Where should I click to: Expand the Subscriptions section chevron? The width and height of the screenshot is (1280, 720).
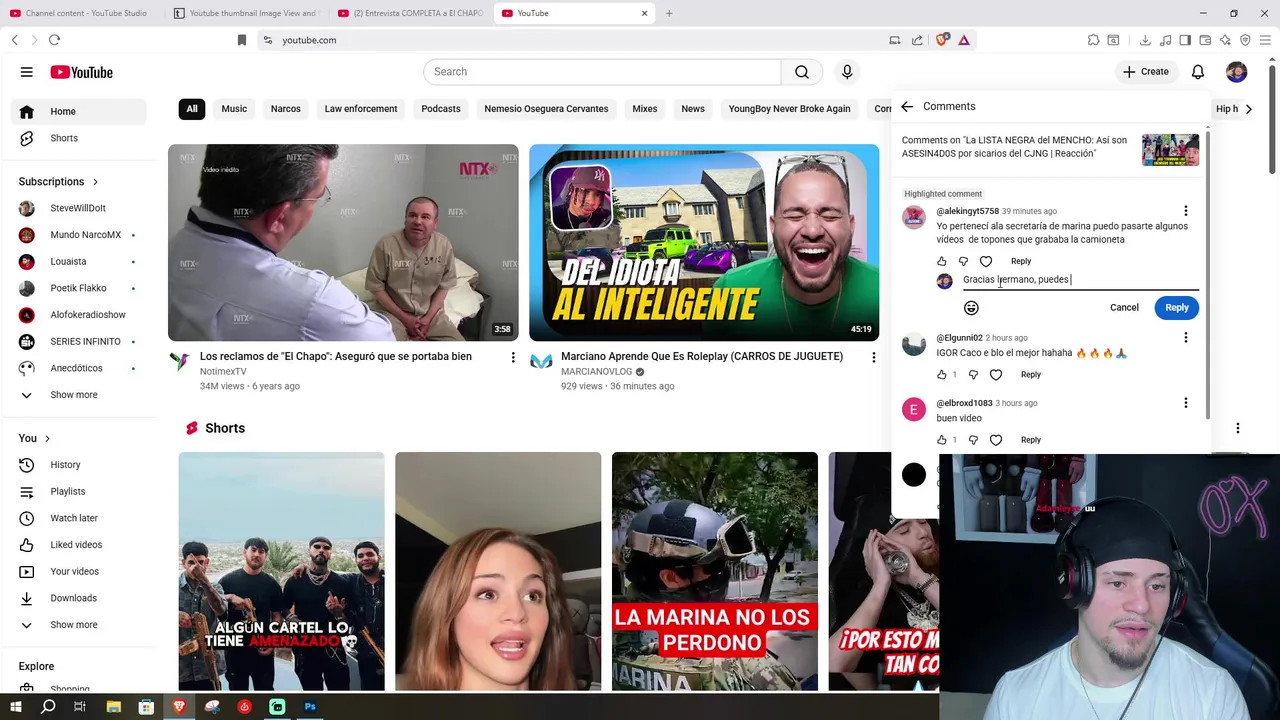[x=96, y=182]
